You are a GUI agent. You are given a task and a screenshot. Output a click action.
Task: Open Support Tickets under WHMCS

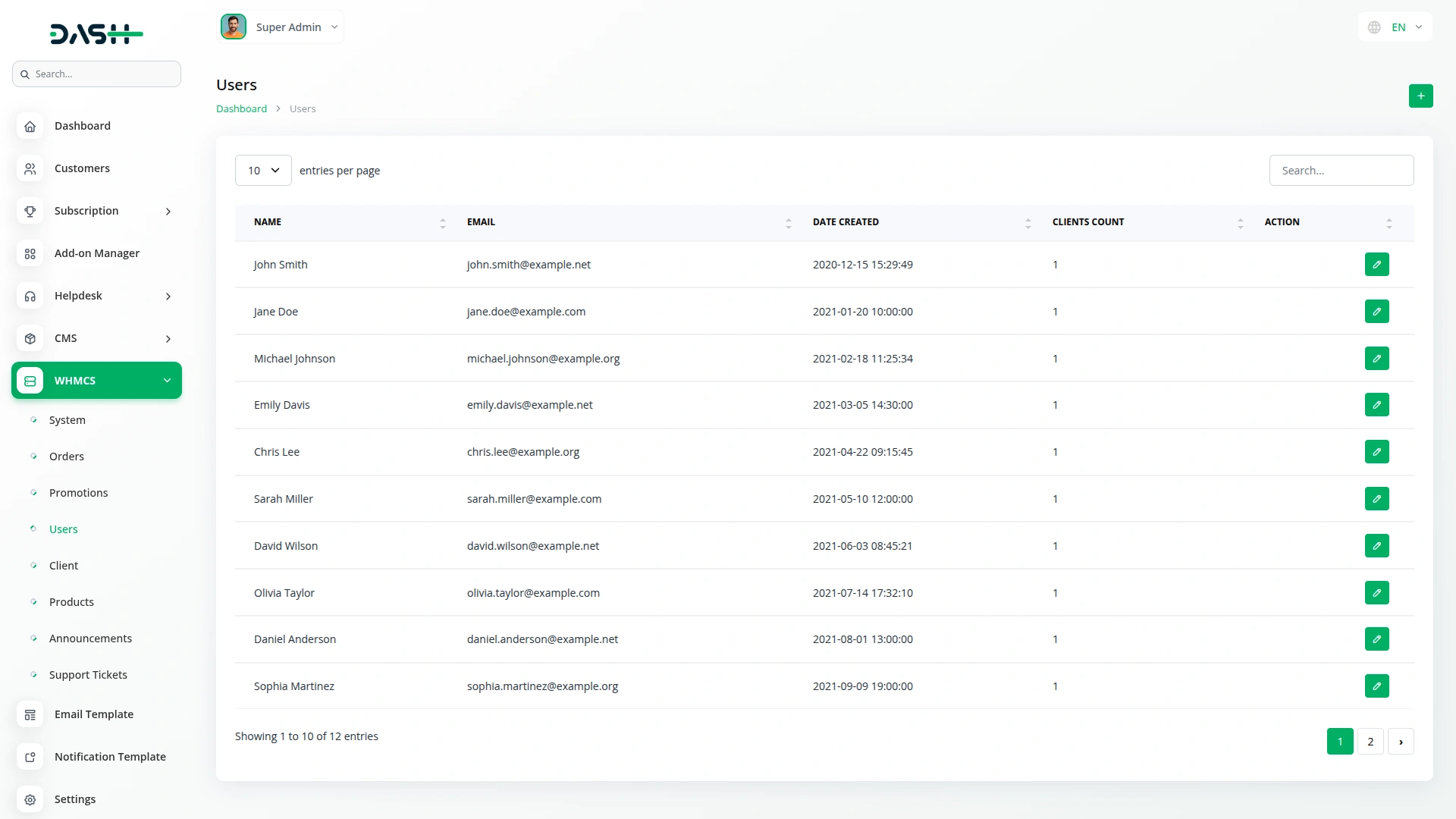[88, 675]
